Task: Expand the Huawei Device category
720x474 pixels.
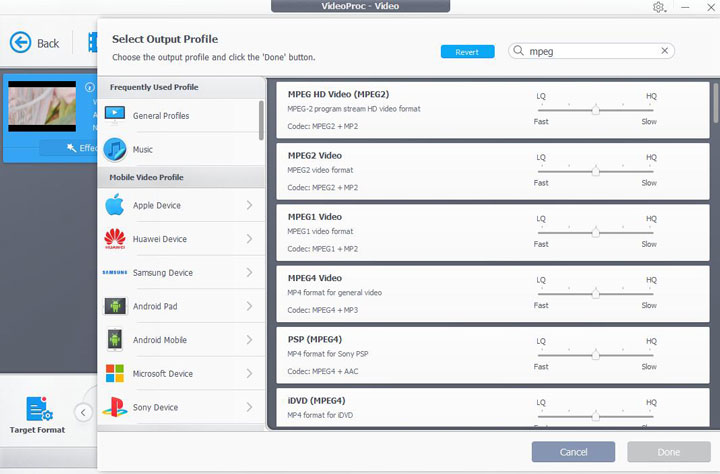Action: [249, 239]
